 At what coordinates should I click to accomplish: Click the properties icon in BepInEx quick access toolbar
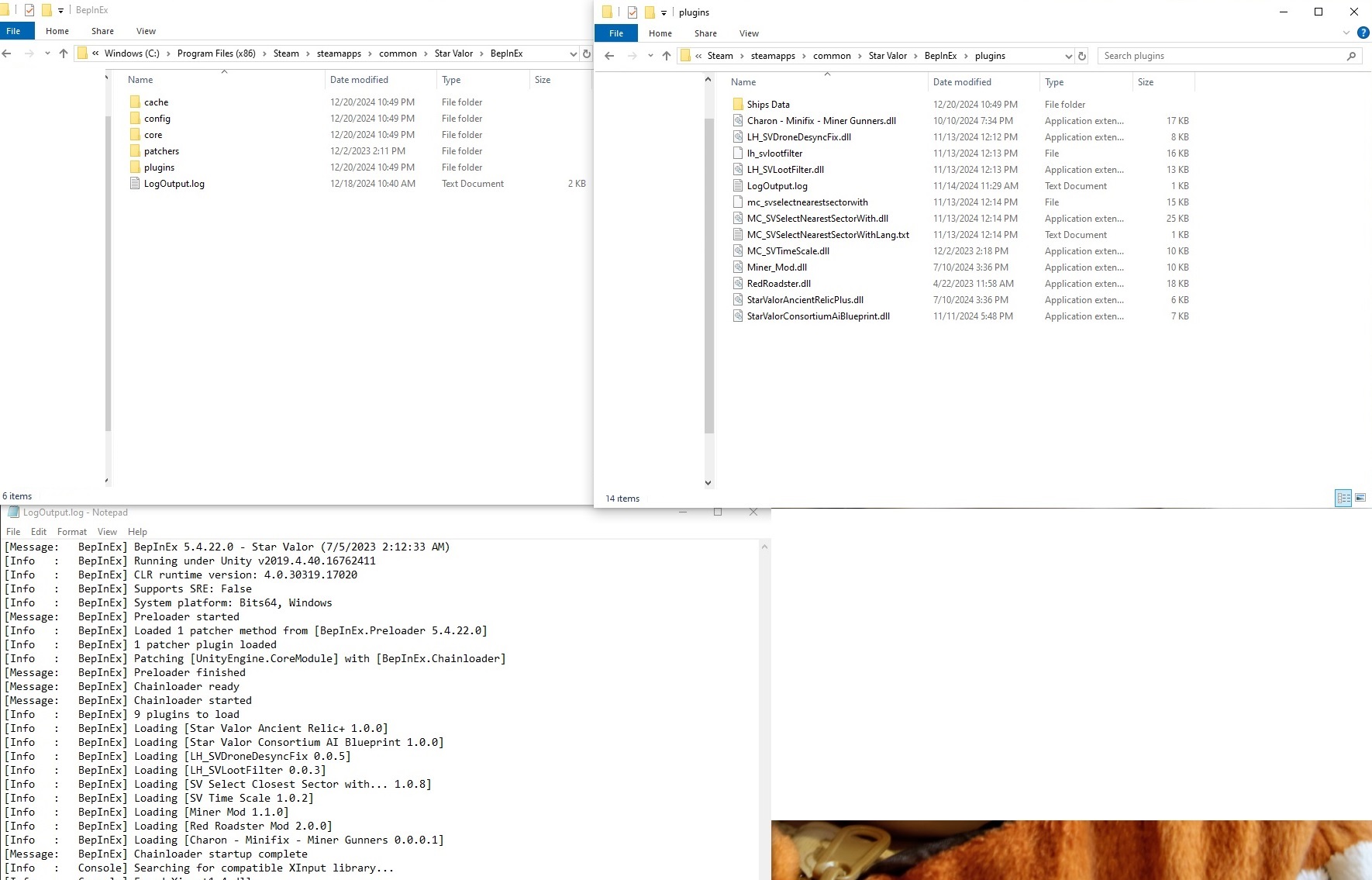tap(29, 10)
